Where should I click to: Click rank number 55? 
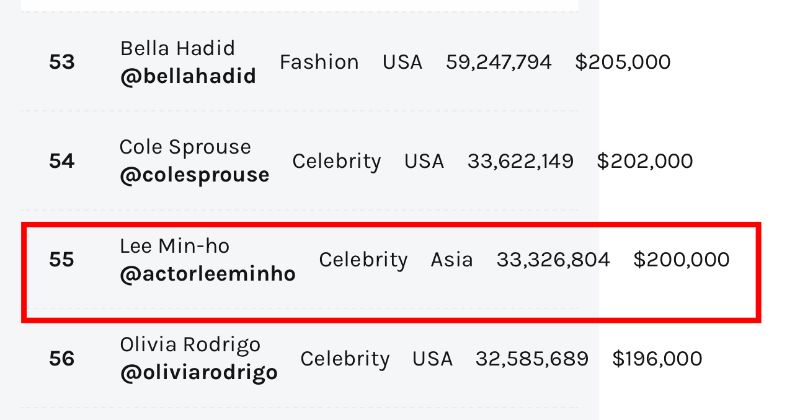click(x=62, y=260)
